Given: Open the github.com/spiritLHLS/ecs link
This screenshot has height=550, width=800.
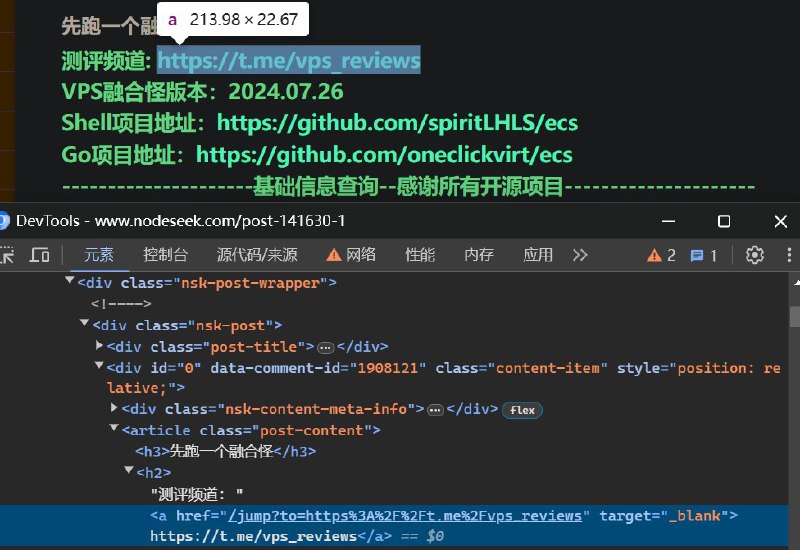Looking at the screenshot, I should (397, 123).
